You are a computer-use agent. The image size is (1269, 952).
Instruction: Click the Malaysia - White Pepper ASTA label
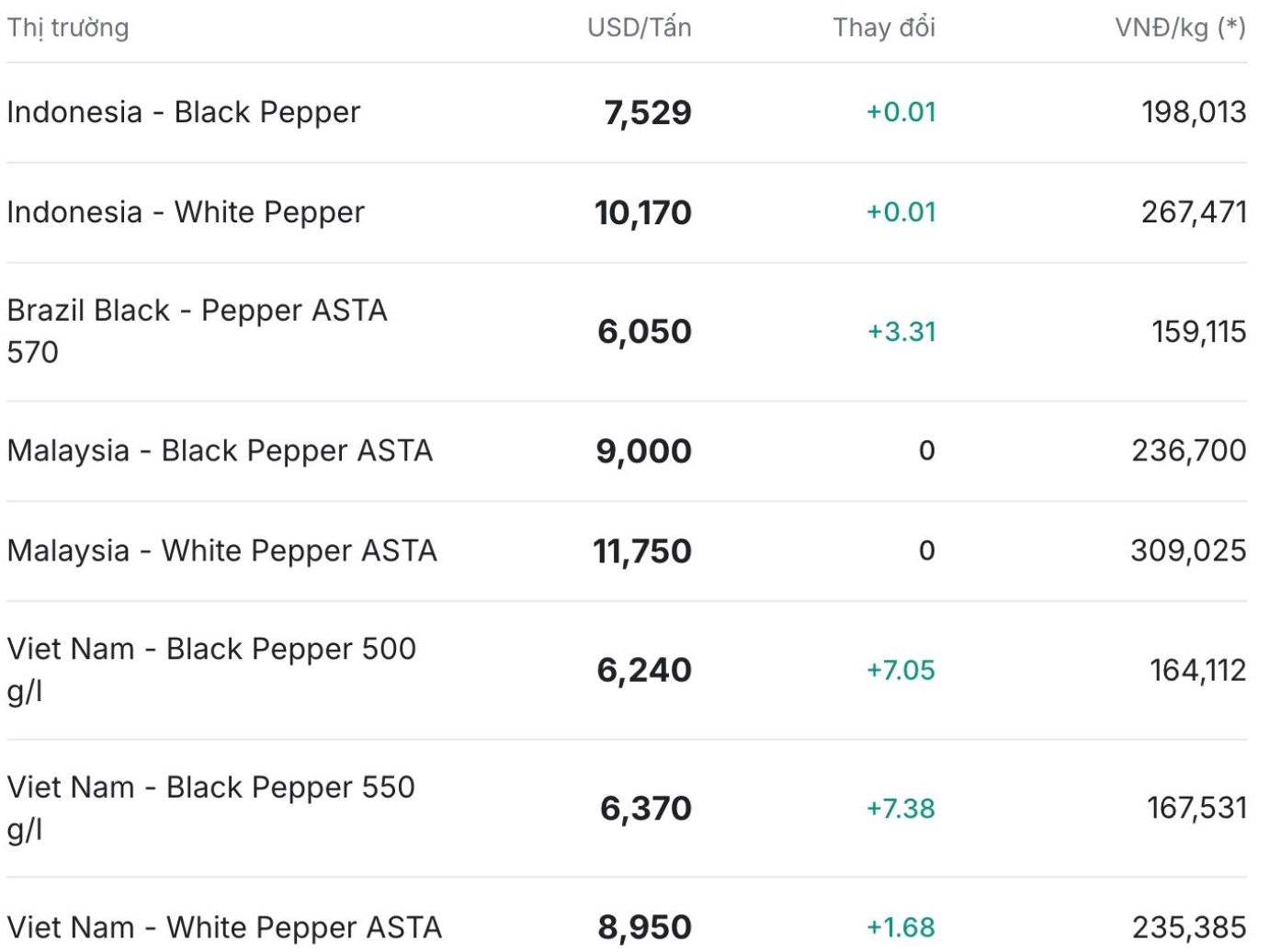(x=221, y=550)
